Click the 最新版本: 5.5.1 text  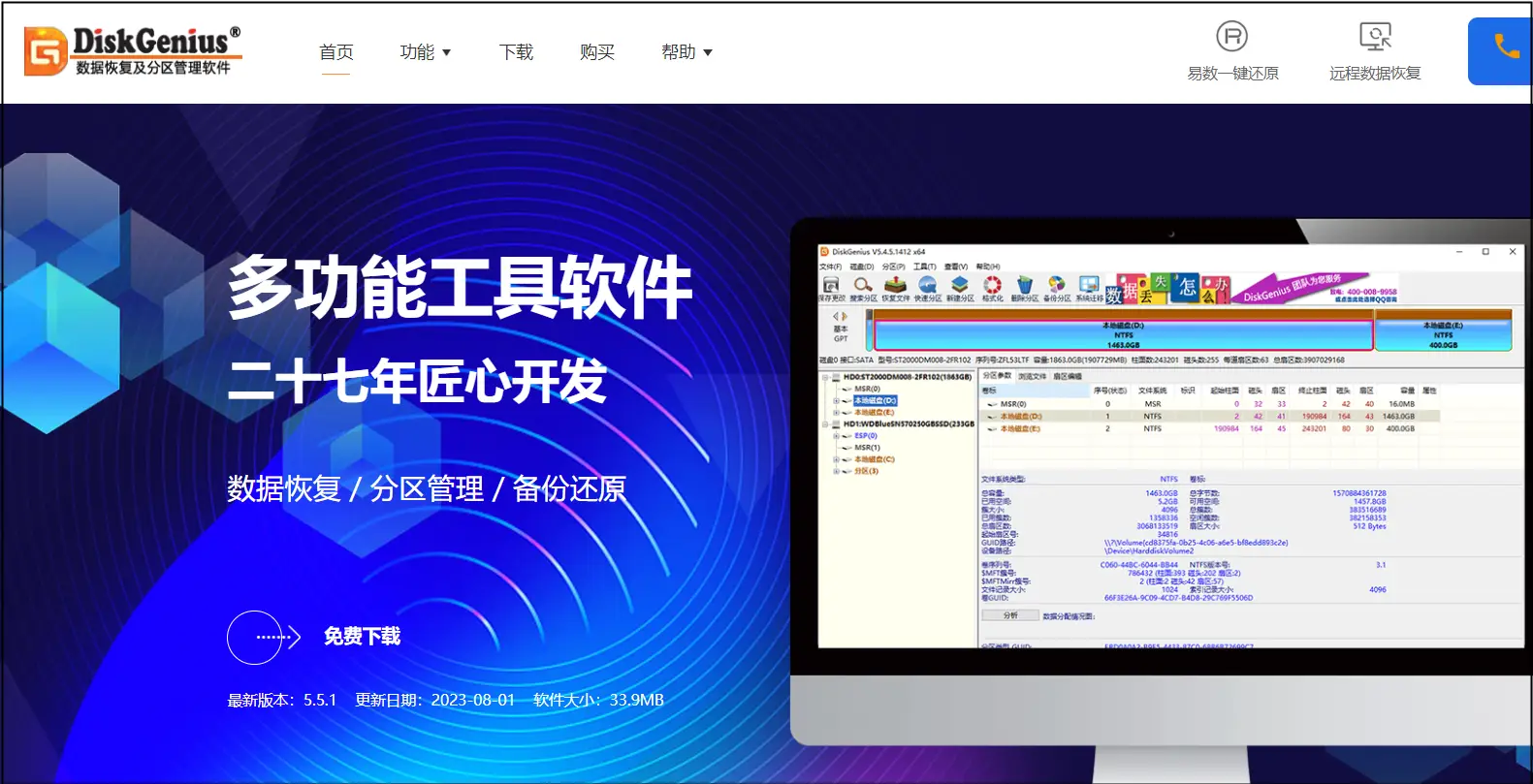[x=282, y=700]
